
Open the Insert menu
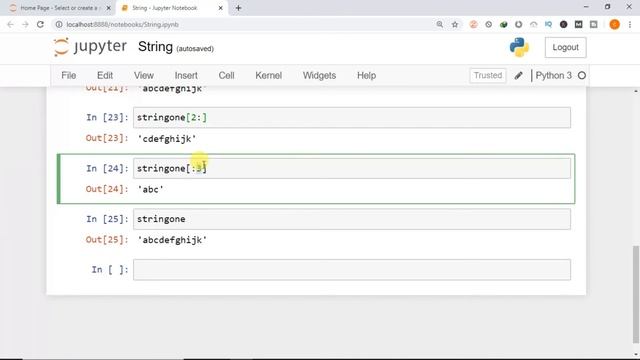tap(186, 76)
